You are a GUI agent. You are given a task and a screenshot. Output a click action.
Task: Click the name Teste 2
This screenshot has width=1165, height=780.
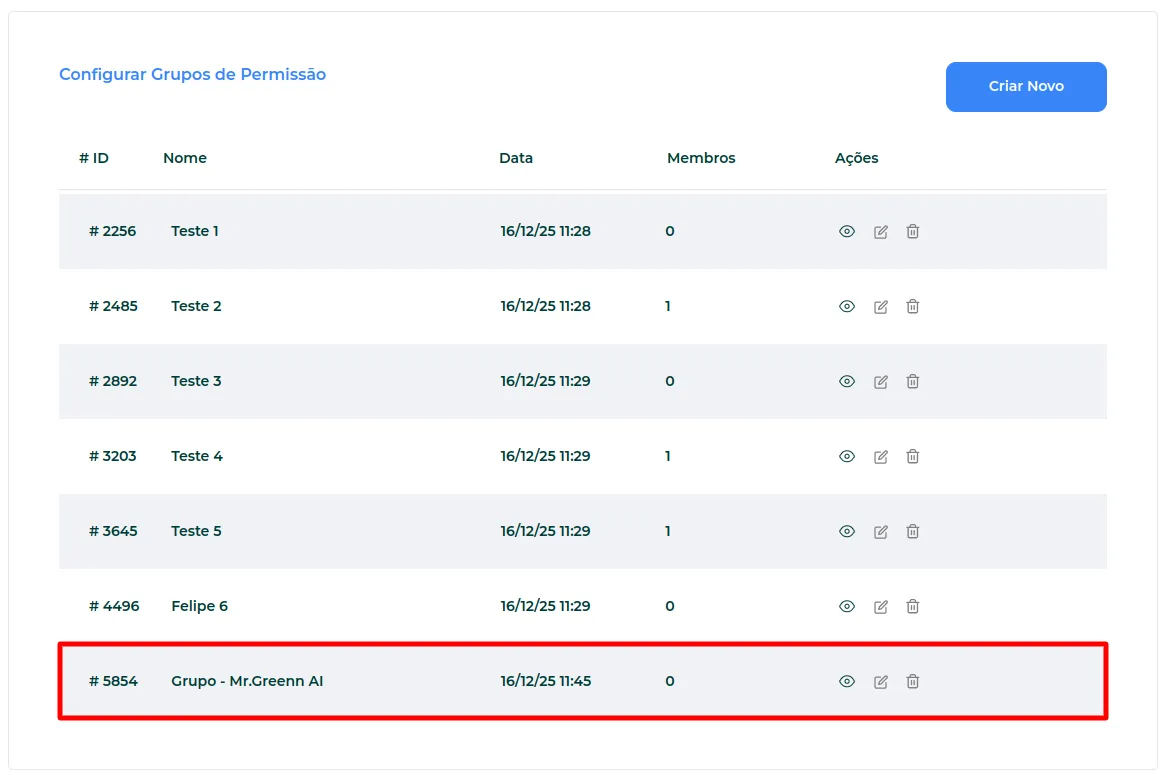[196, 306]
